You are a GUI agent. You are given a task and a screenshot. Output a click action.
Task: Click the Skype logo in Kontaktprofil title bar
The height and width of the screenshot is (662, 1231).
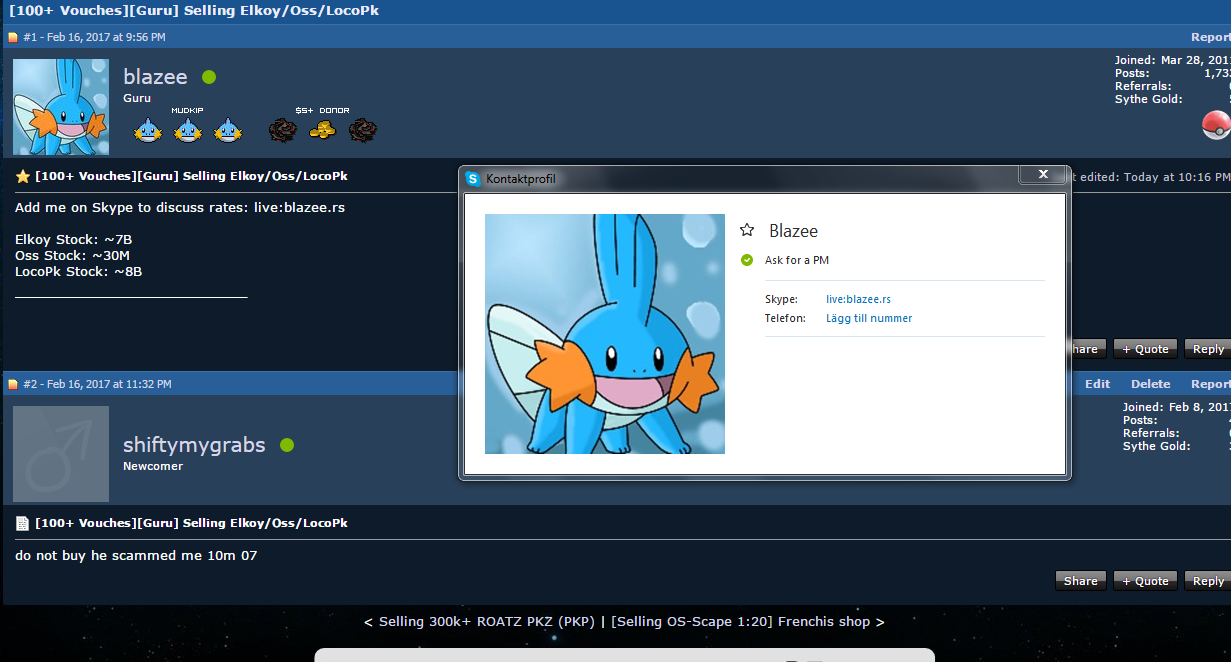pos(474,179)
